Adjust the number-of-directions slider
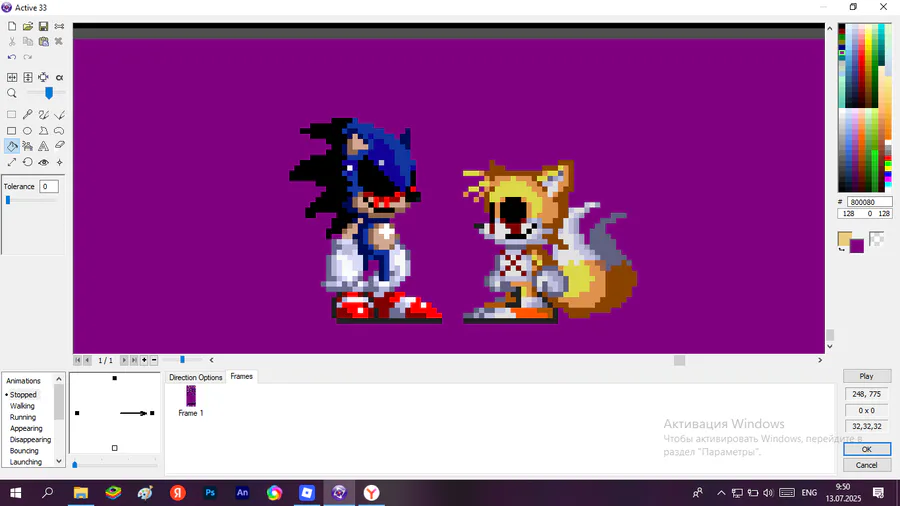 (x=75, y=464)
